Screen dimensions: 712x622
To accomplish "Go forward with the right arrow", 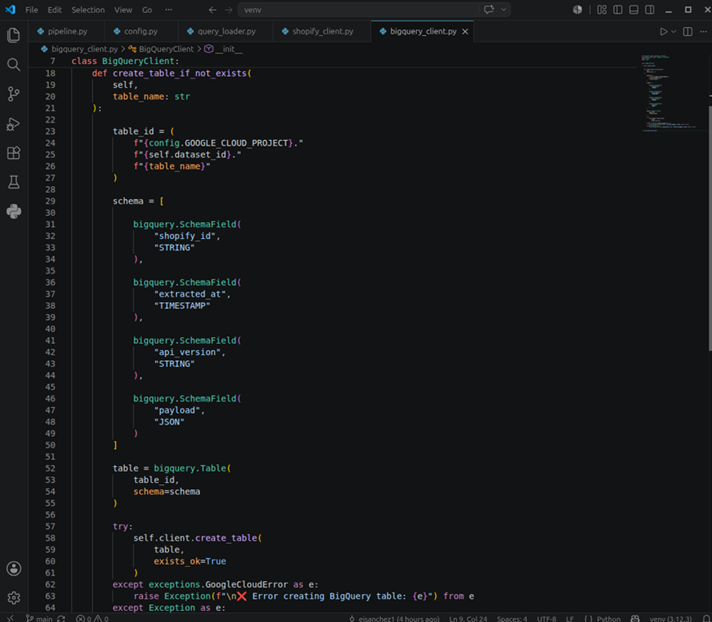I will [228, 10].
